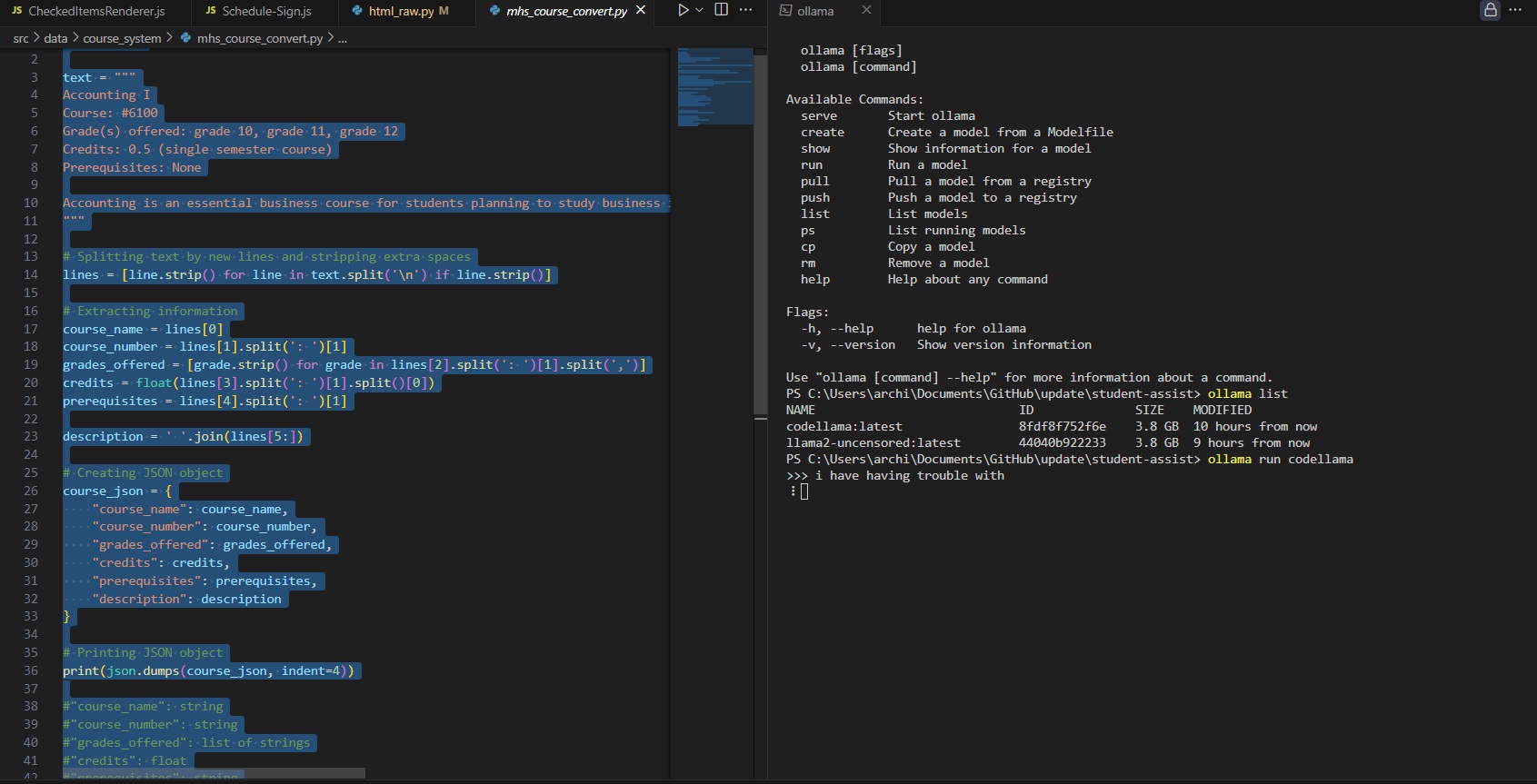The width and height of the screenshot is (1537, 784).
Task: Click the JS icon on the Schedule-Sign.js tab
Action: click(211, 10)
